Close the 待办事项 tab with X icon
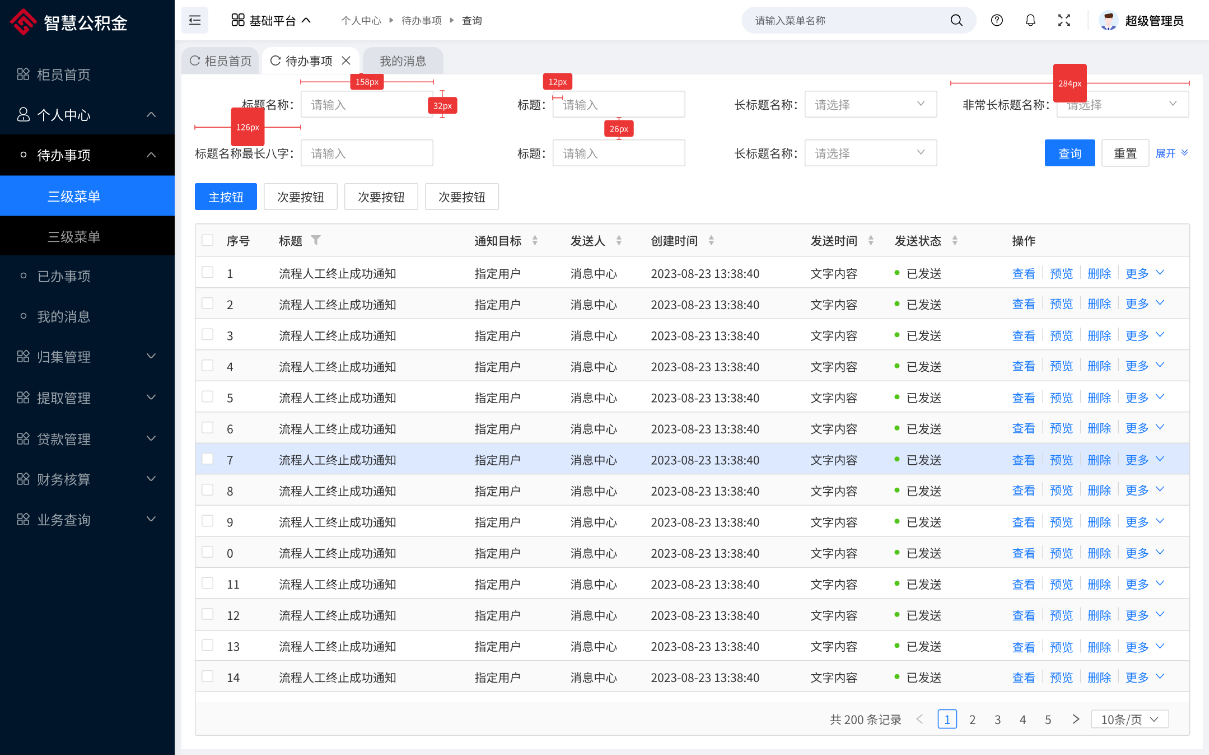 pos(346,61)
